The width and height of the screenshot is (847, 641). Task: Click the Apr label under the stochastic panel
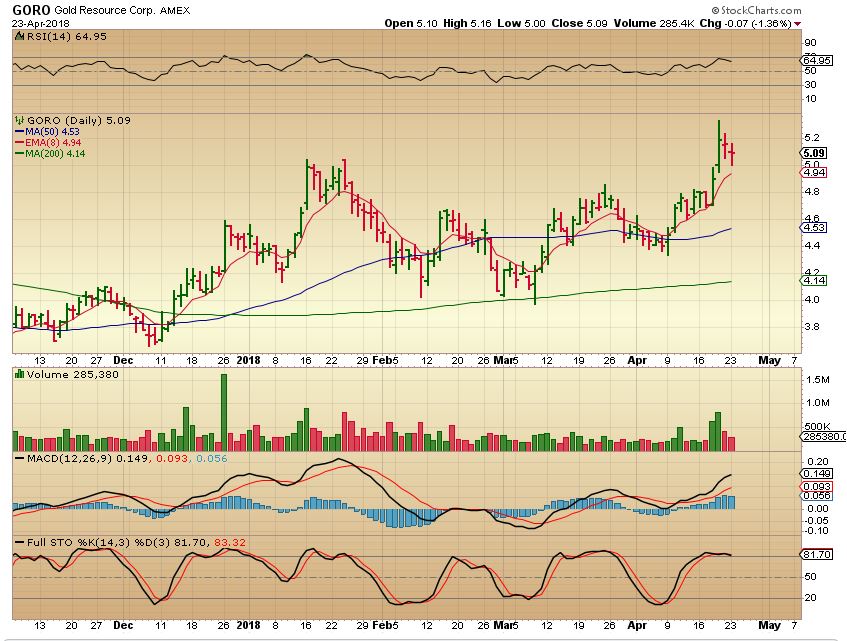coord(637,625)
